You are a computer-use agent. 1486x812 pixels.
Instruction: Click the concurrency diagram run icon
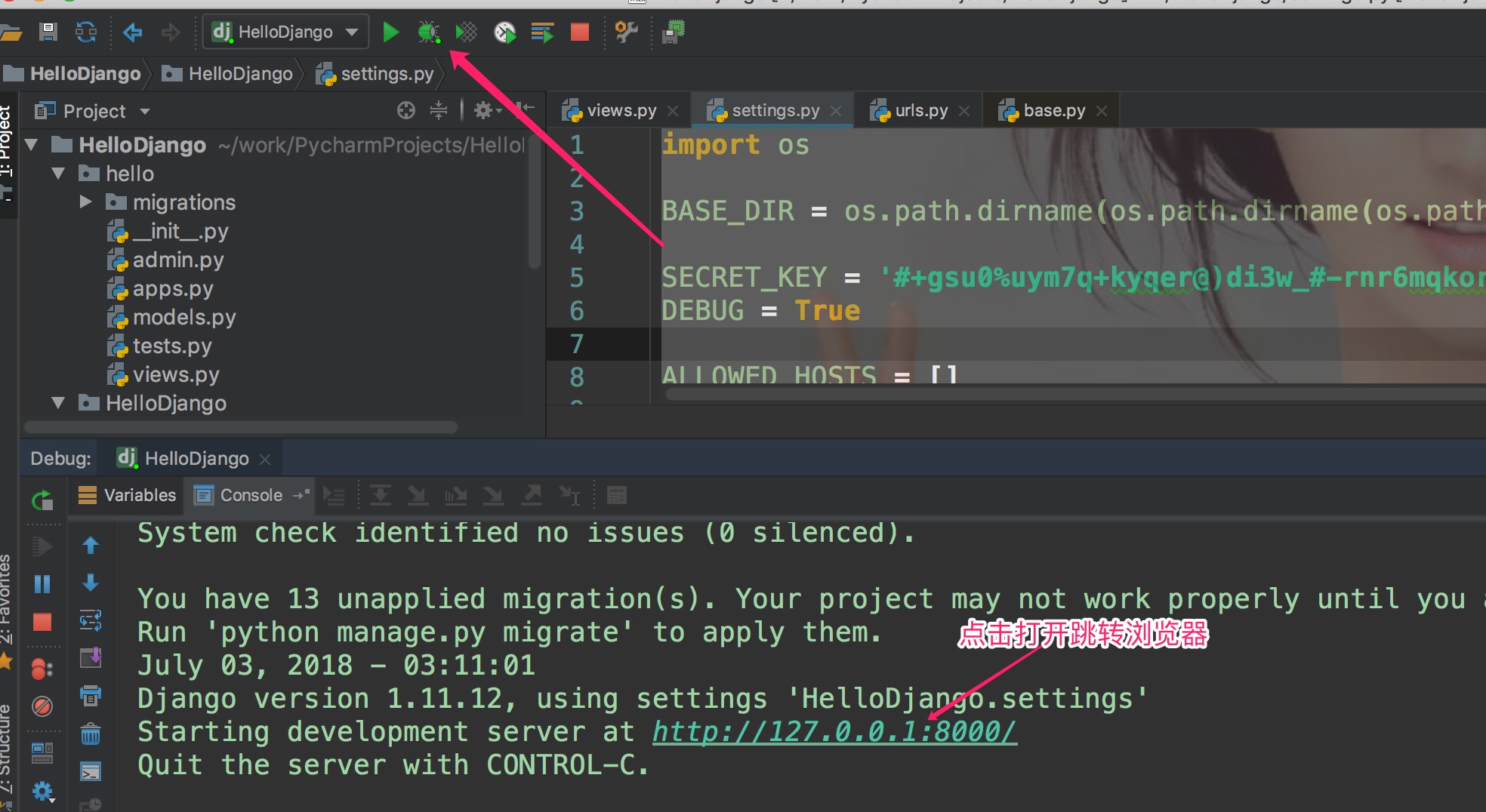point(542,32)
